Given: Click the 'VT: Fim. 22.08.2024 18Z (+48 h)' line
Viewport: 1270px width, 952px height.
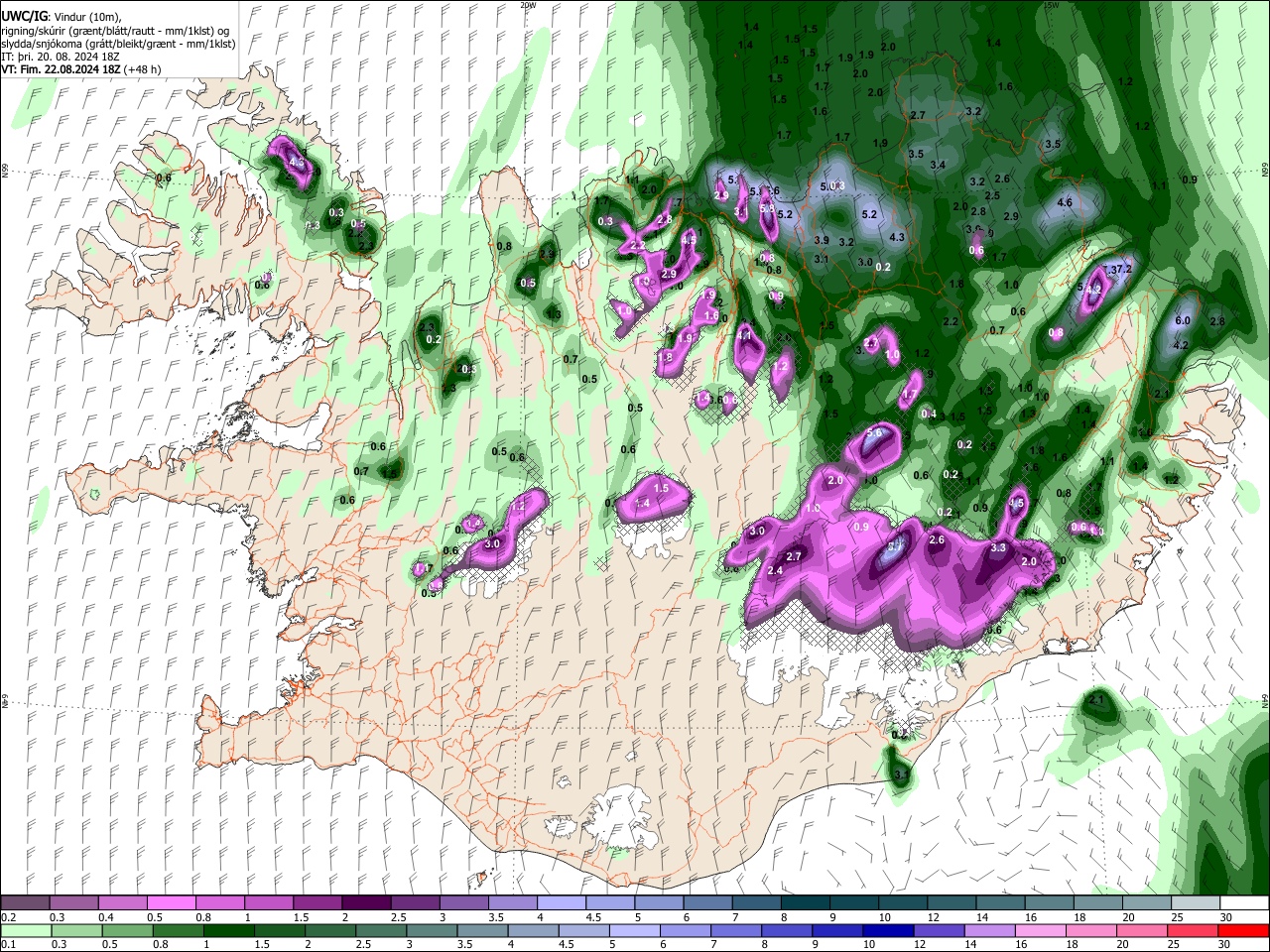Looking at the screenshot, I should [x=81, y=69].
